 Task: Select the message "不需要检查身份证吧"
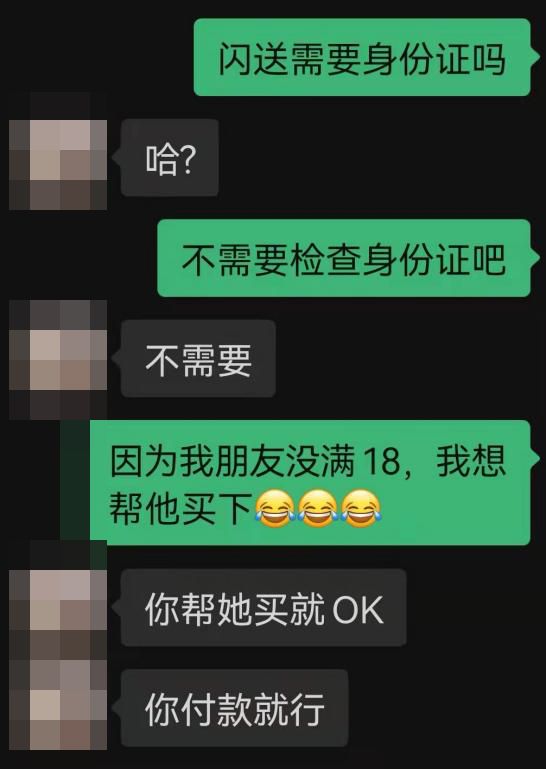344,258
